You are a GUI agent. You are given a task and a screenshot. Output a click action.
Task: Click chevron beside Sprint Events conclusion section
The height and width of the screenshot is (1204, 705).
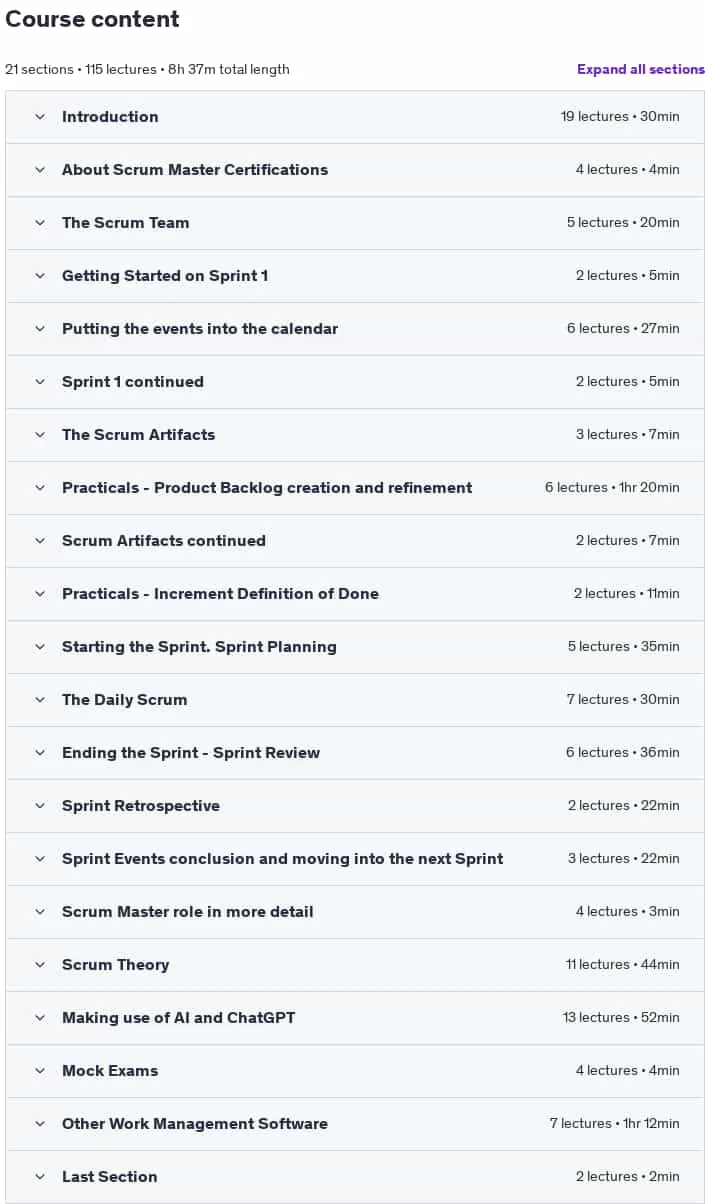[40, 858]
